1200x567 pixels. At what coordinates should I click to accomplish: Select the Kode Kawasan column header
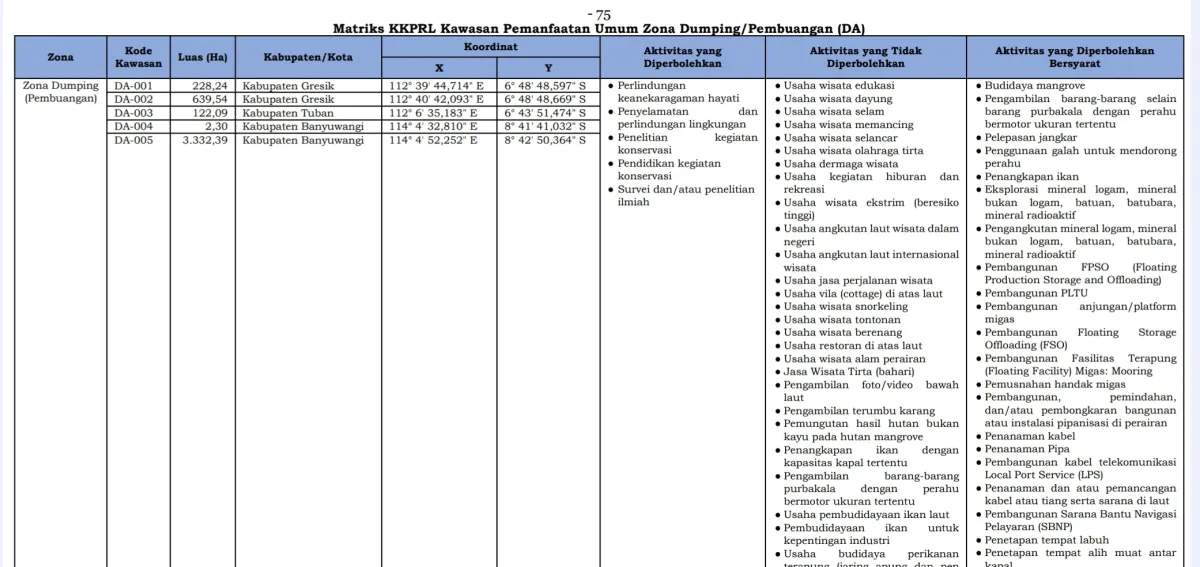pyautogui.click(x=138, y=58)
